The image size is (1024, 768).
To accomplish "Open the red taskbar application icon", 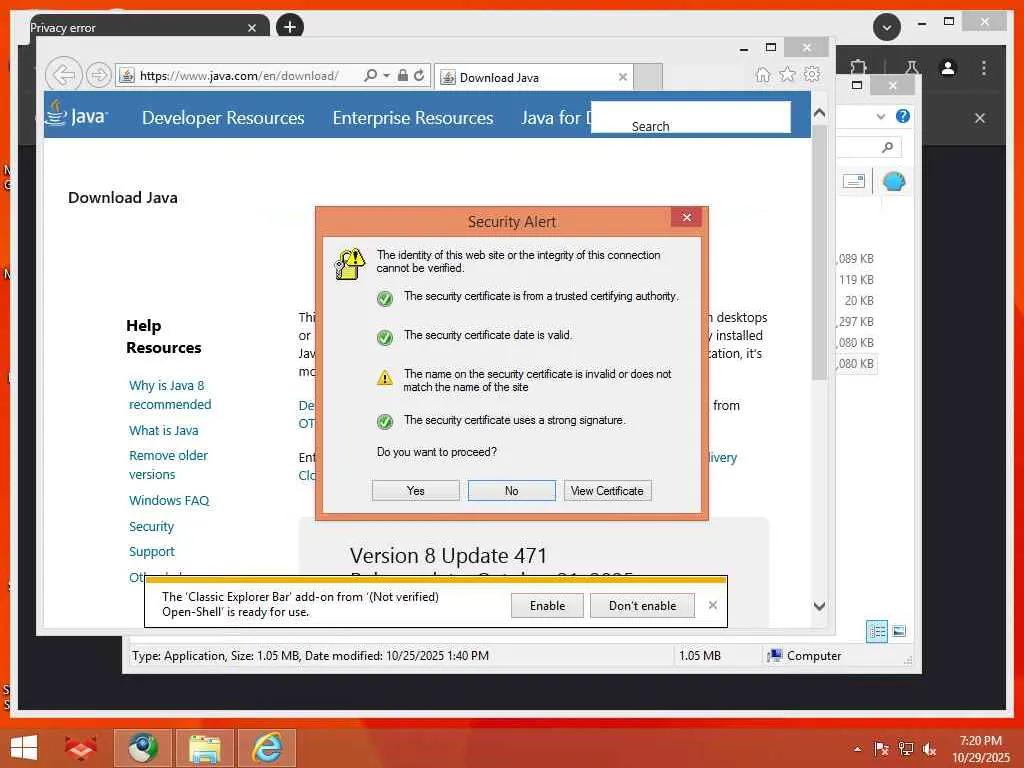I will click(81, 748).
